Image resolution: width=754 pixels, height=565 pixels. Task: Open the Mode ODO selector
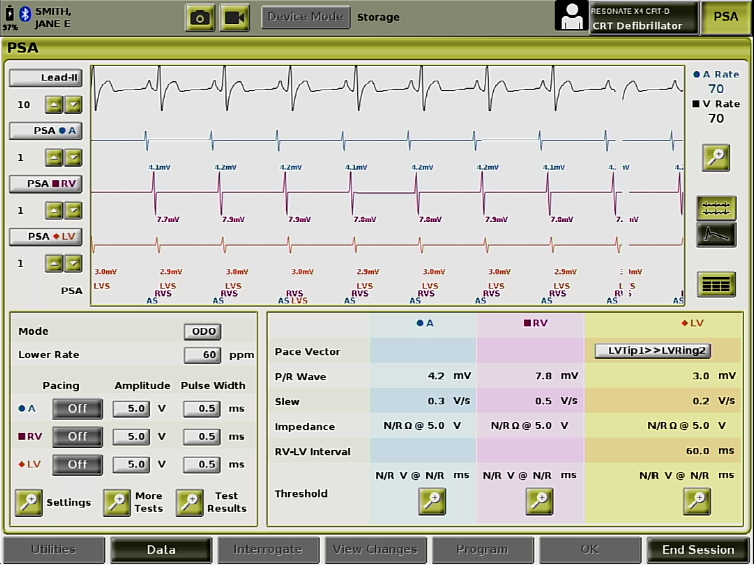click(202, 331)
